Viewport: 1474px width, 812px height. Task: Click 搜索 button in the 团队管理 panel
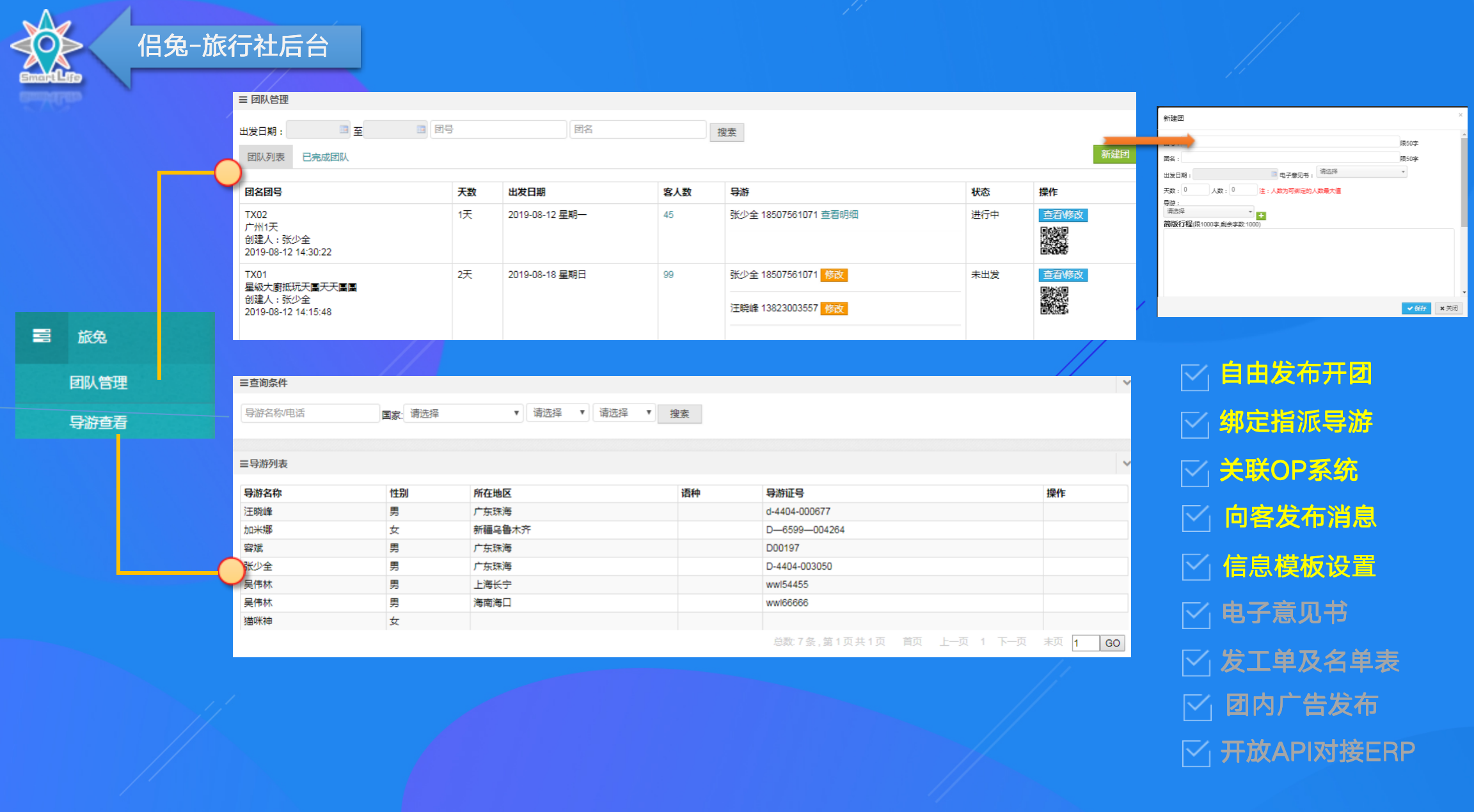point(727,132)
